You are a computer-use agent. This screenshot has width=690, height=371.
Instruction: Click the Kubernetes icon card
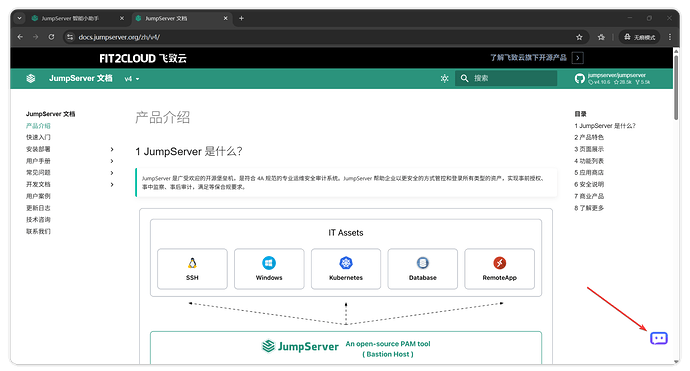(x=346, y=269)
